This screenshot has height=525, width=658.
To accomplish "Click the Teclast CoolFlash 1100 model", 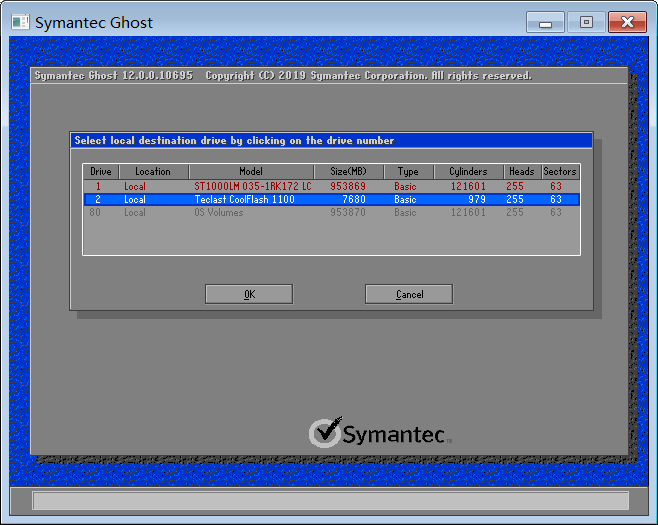I will click(x=244, y=199).
